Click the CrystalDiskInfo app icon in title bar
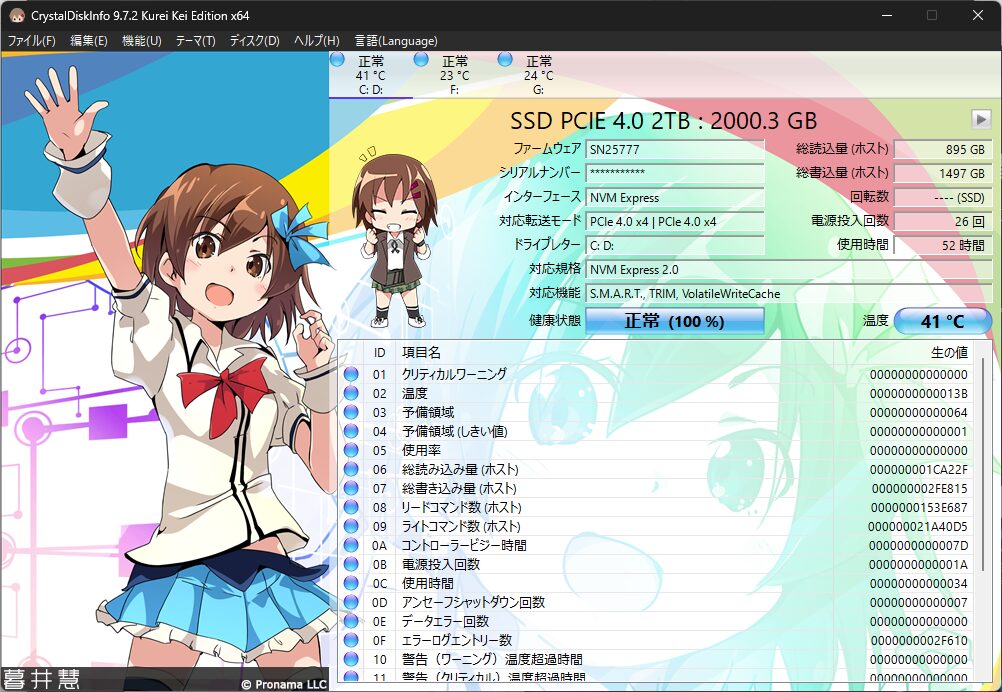 (17, 15)
